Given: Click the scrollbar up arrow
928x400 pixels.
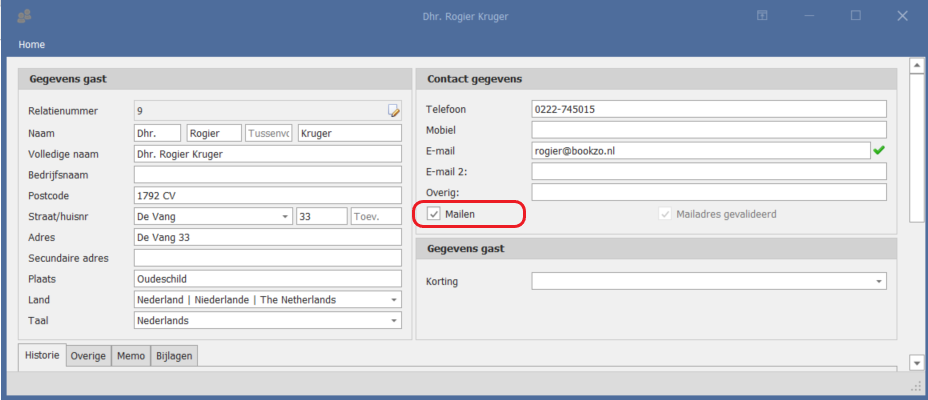Looking at the screenshot, I should click(916, 65).
